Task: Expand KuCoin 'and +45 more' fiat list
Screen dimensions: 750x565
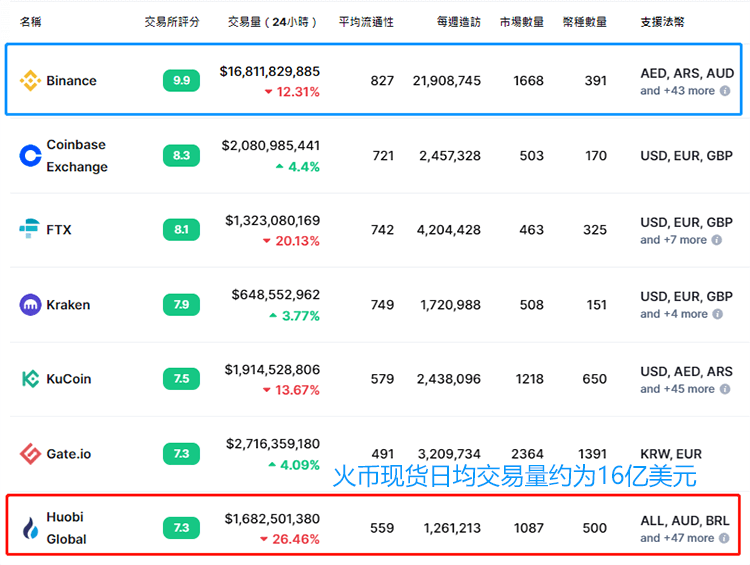Action: coord(677,389)
